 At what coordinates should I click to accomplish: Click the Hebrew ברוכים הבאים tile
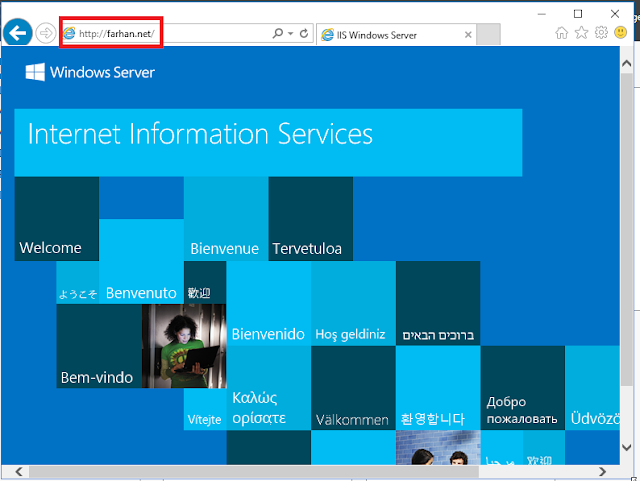tap(438, 303)
